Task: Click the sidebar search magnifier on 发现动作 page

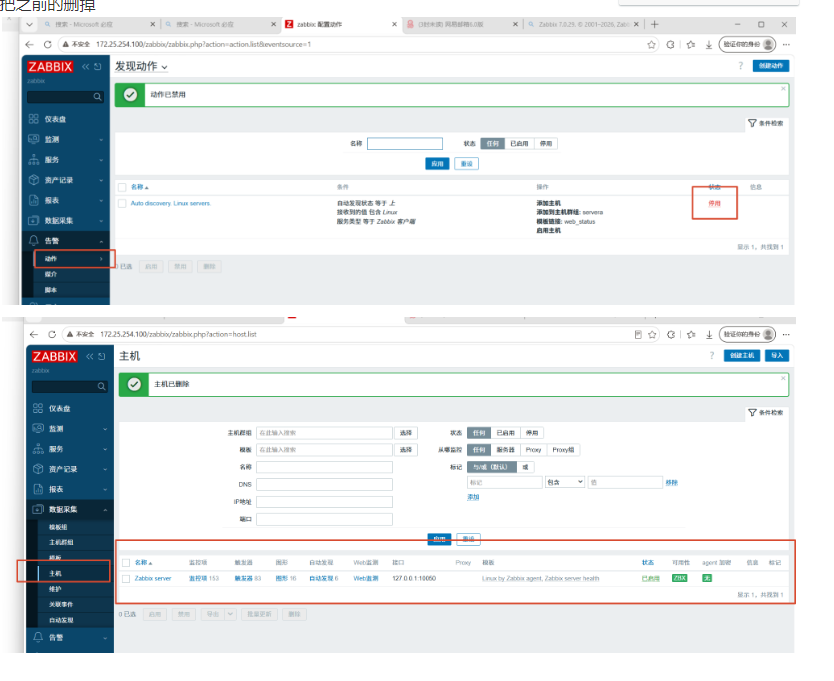Action: (x=97, y=97)
